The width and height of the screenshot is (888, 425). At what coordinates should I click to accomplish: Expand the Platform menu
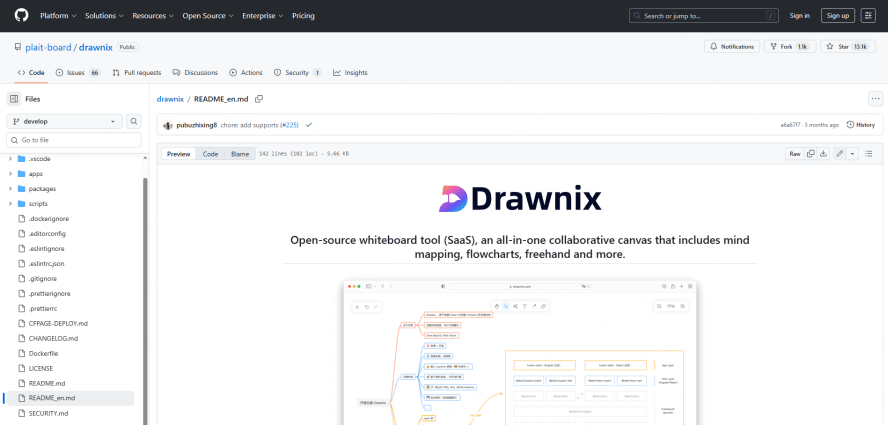[58, 16]
